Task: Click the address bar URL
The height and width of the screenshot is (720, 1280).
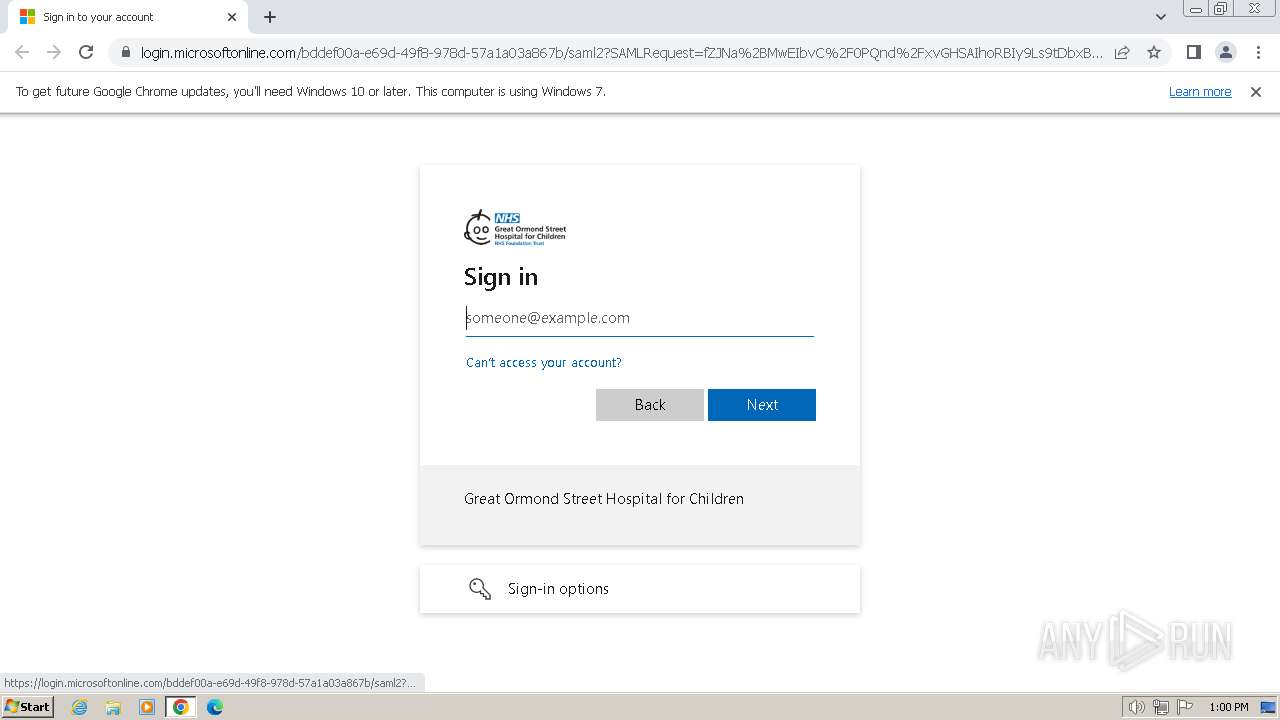Action: point(620,52)
